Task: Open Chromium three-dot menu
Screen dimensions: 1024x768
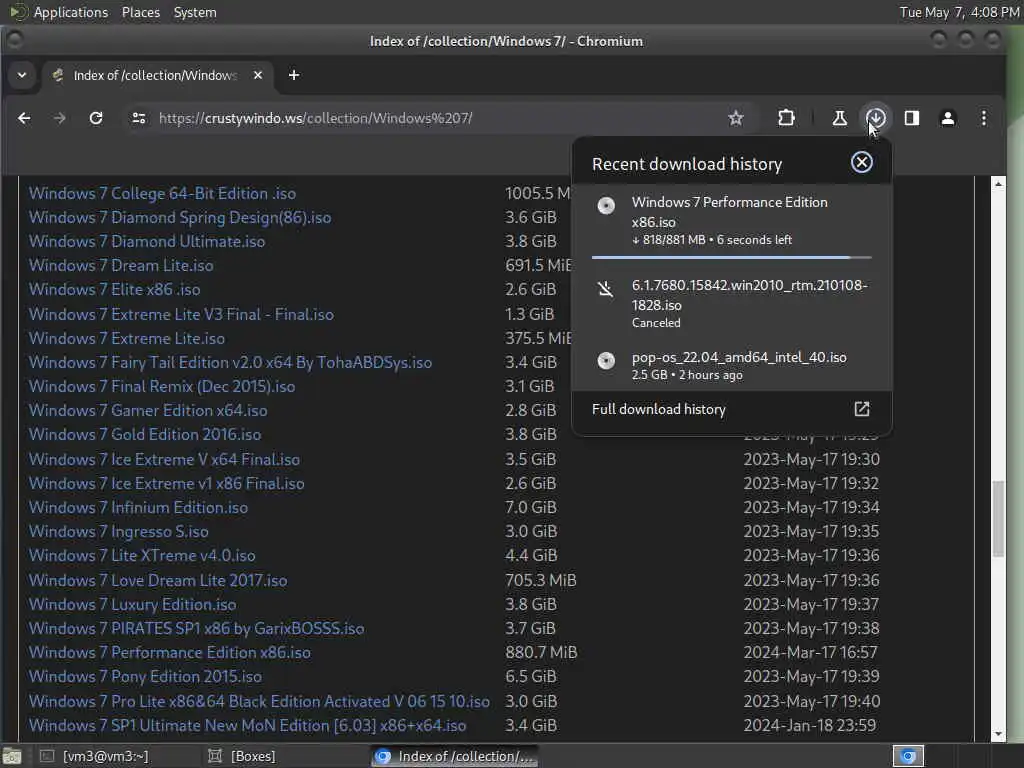Action: (984, 118)
